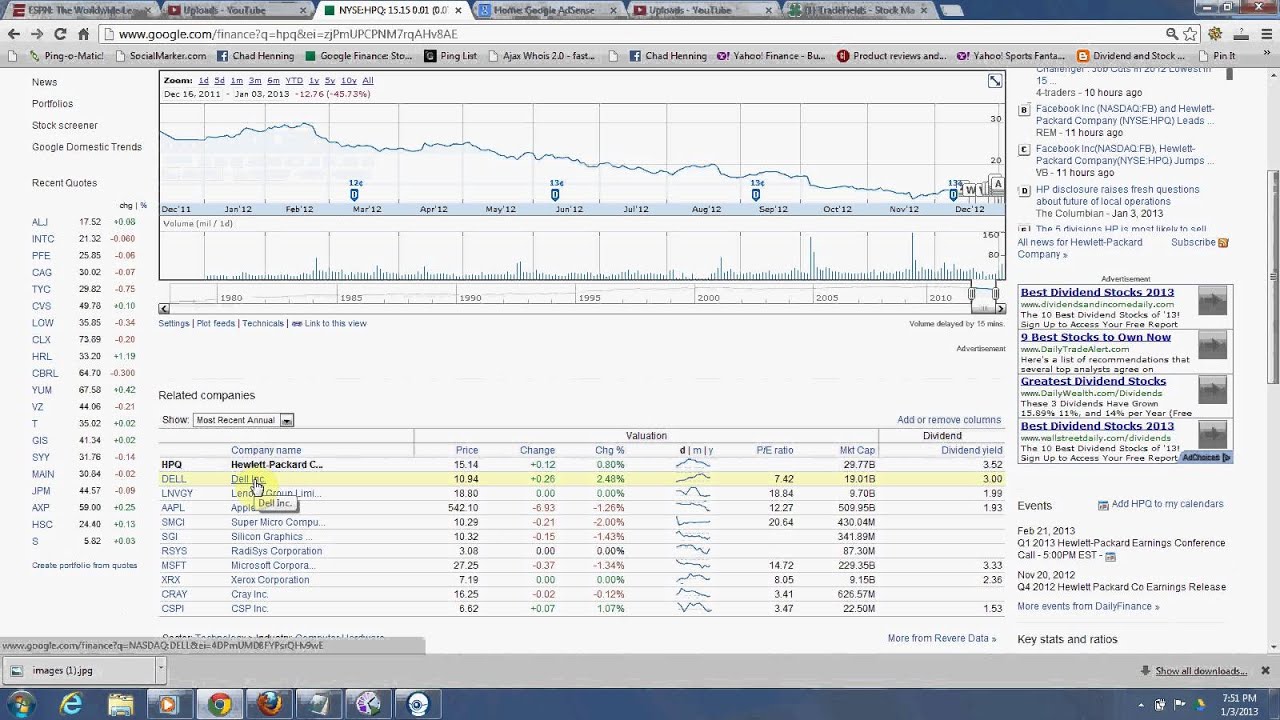Open Internet Explorer from taskbar
Viewport: 1280px width, 720px height.
71,704
